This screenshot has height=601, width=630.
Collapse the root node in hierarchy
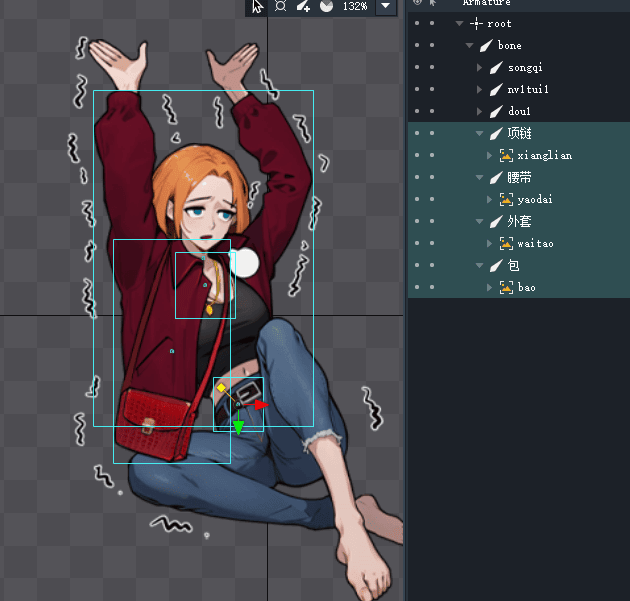pos(459,23)
